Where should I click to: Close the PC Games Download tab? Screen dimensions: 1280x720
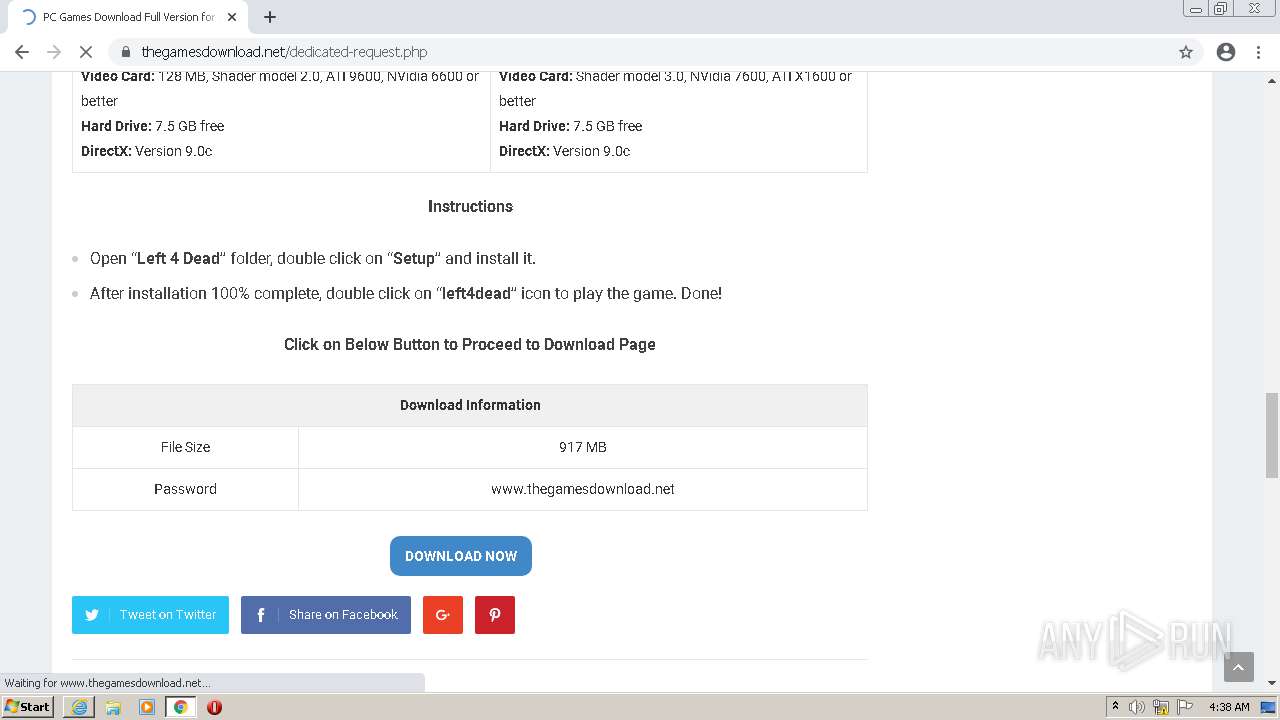point(232,17)
